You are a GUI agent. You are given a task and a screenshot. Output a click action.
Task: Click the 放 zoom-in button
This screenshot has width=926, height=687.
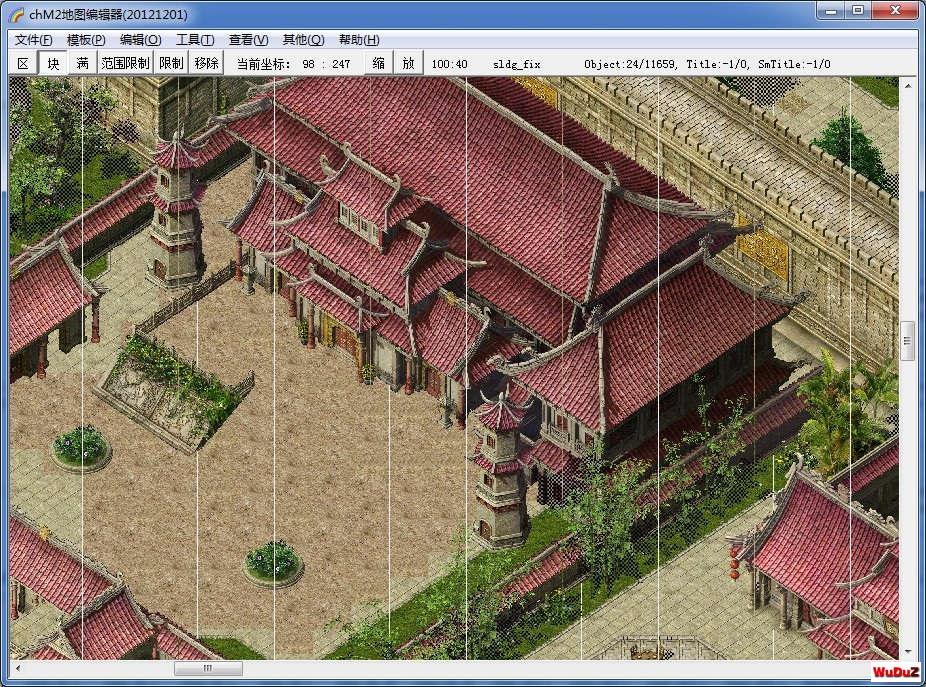pos(408,63)
